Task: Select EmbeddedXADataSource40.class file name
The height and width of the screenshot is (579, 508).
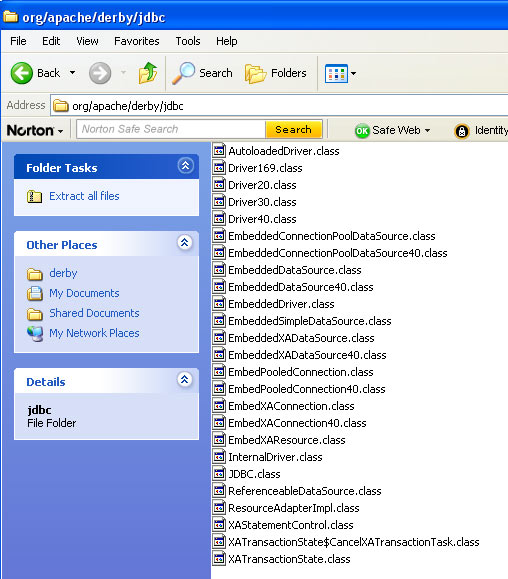Action: click(x=307, y=355)
